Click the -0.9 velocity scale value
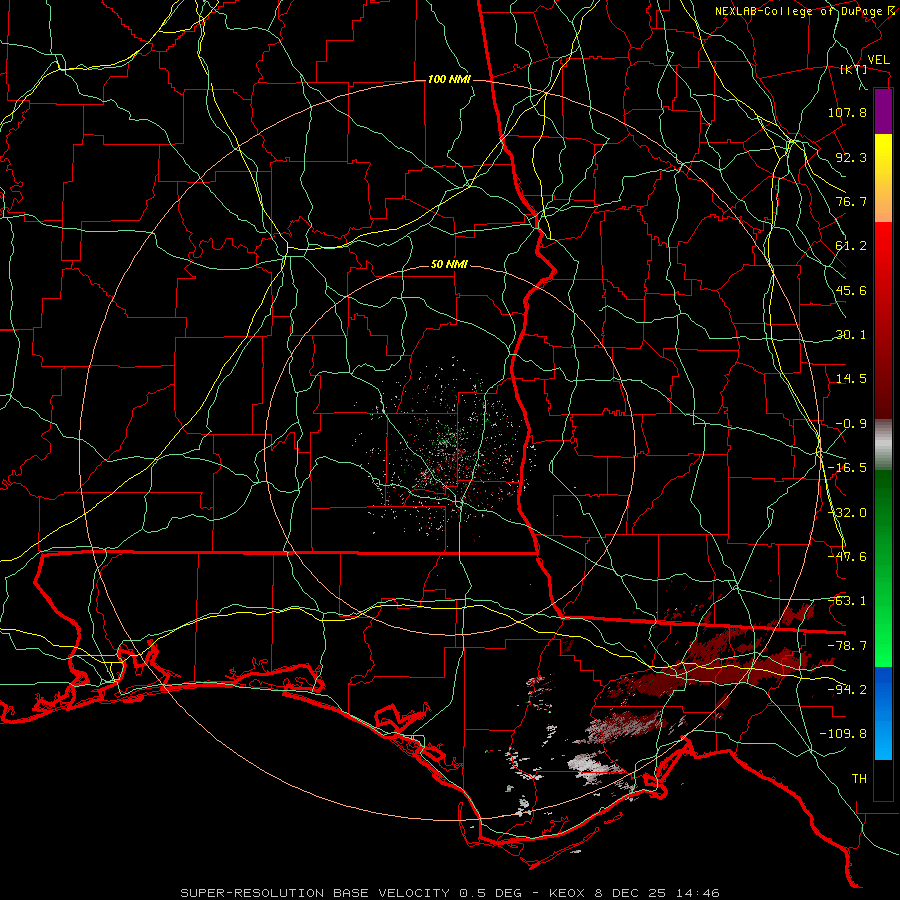This screenshot has height=900, width=900. coord(851,424)
